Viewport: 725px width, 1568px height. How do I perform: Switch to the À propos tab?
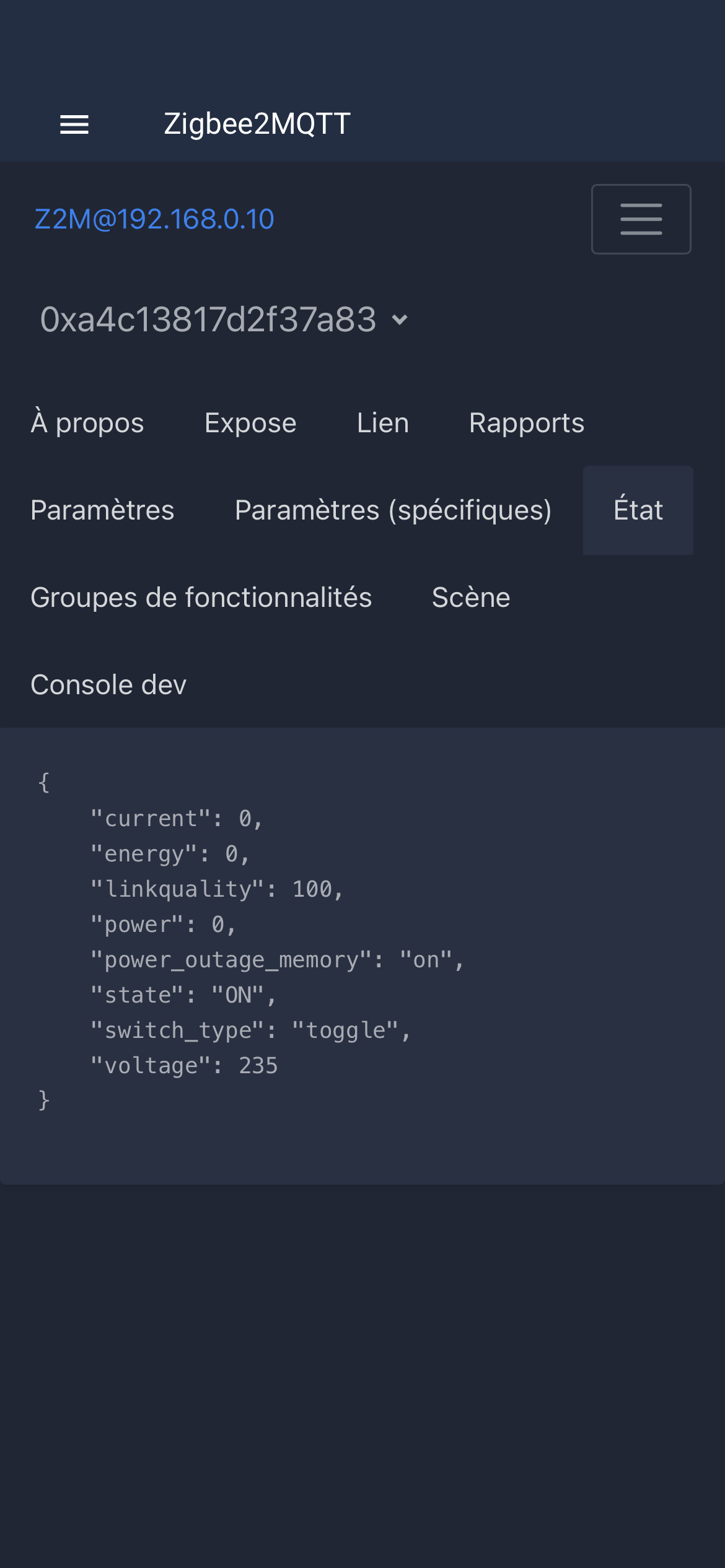(87, 423)
